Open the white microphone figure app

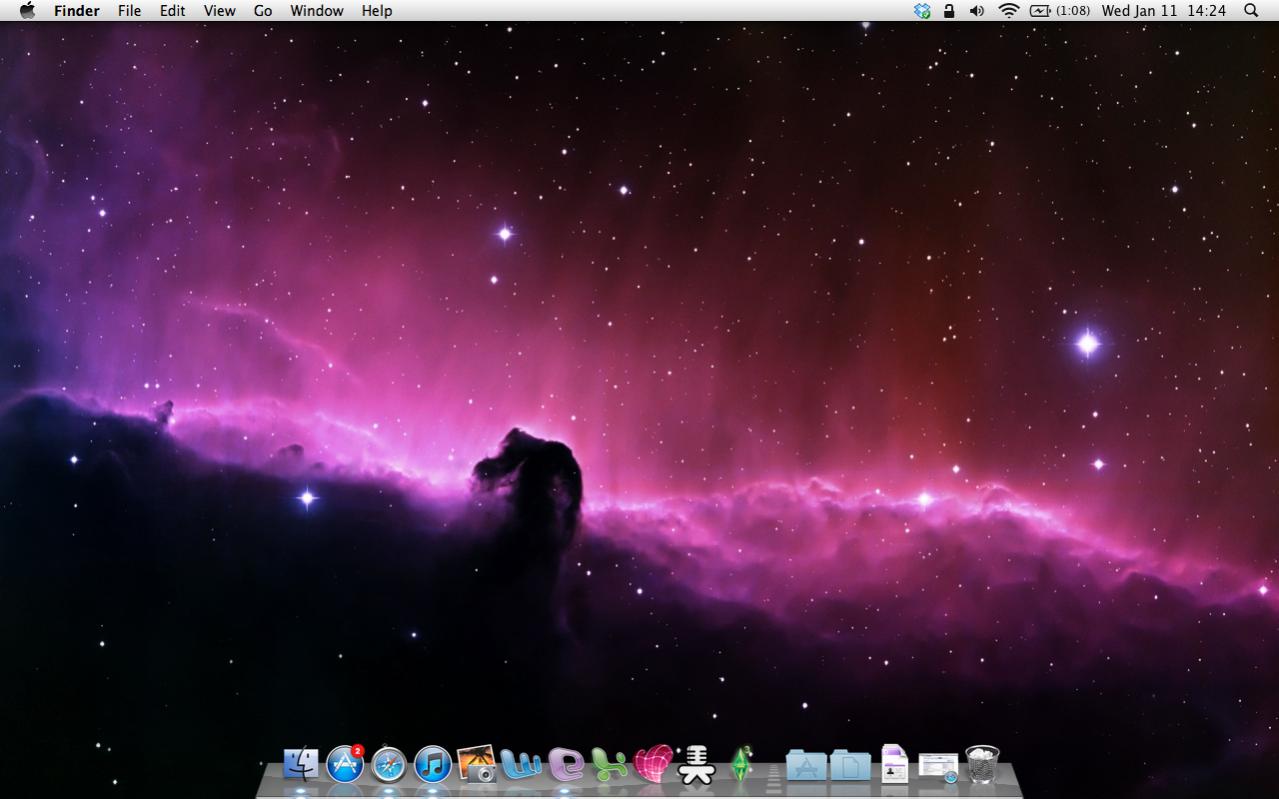696,765
